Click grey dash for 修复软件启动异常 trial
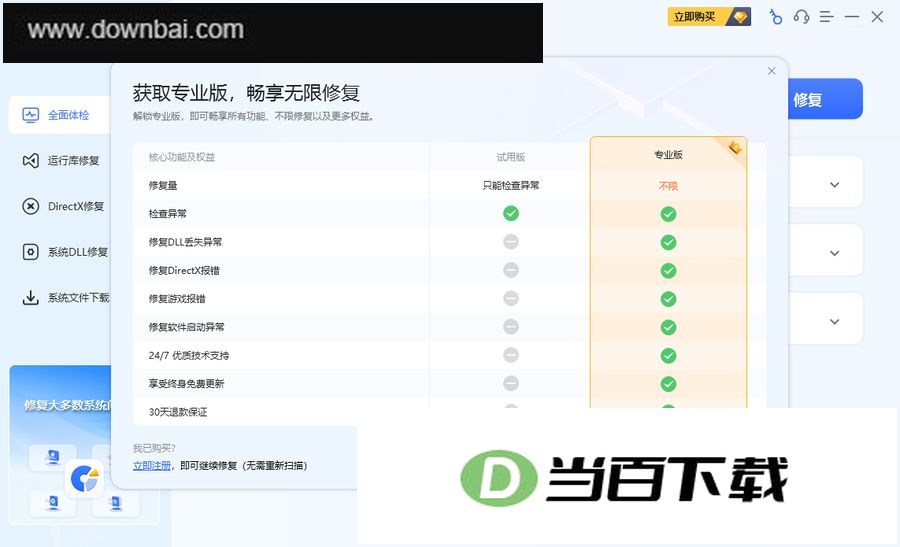This screenshot has width=900, height=547. (511, 327)
